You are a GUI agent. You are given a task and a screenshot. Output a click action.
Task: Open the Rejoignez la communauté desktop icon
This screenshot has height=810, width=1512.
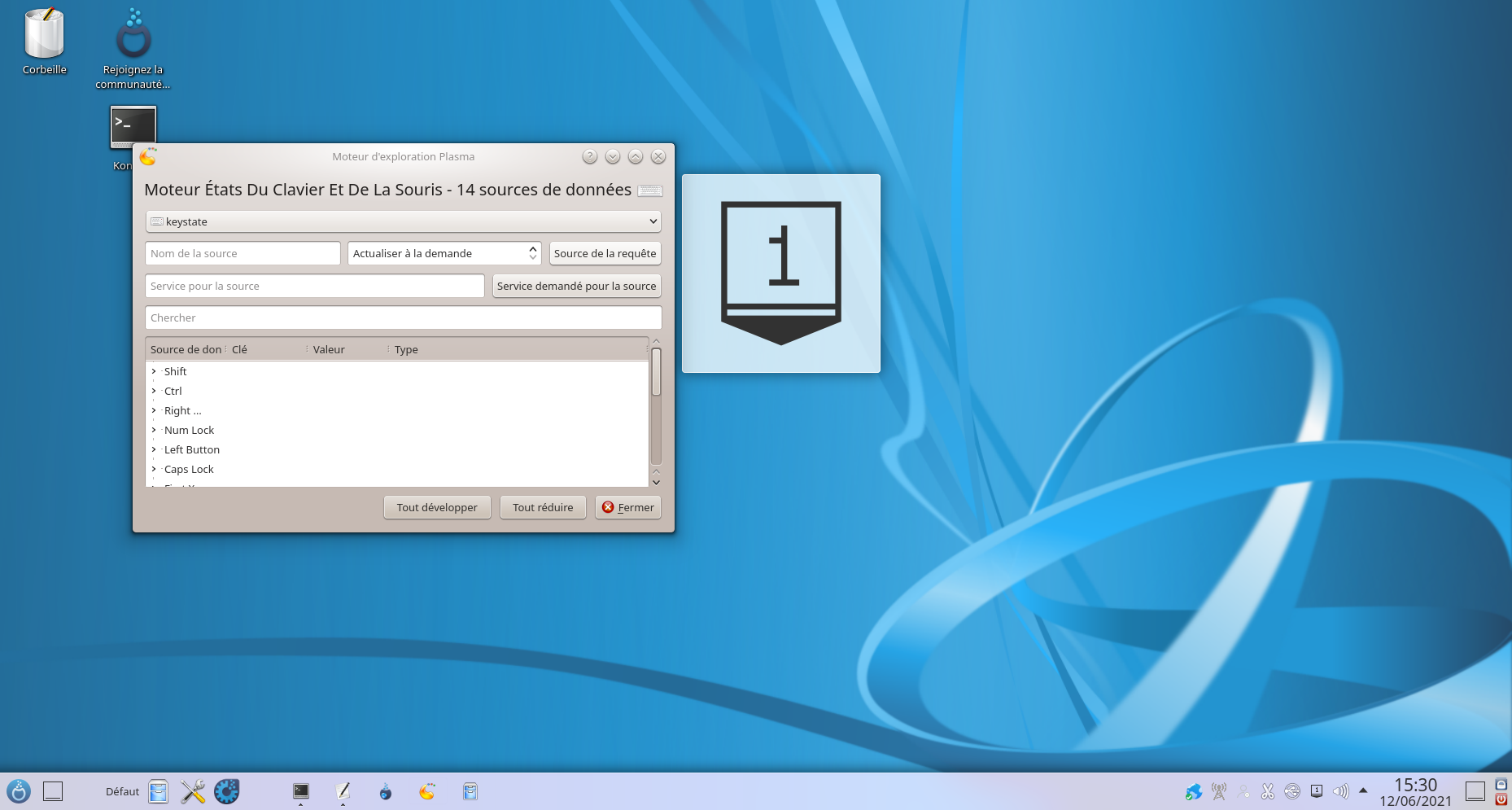click(x=133, y=47)
